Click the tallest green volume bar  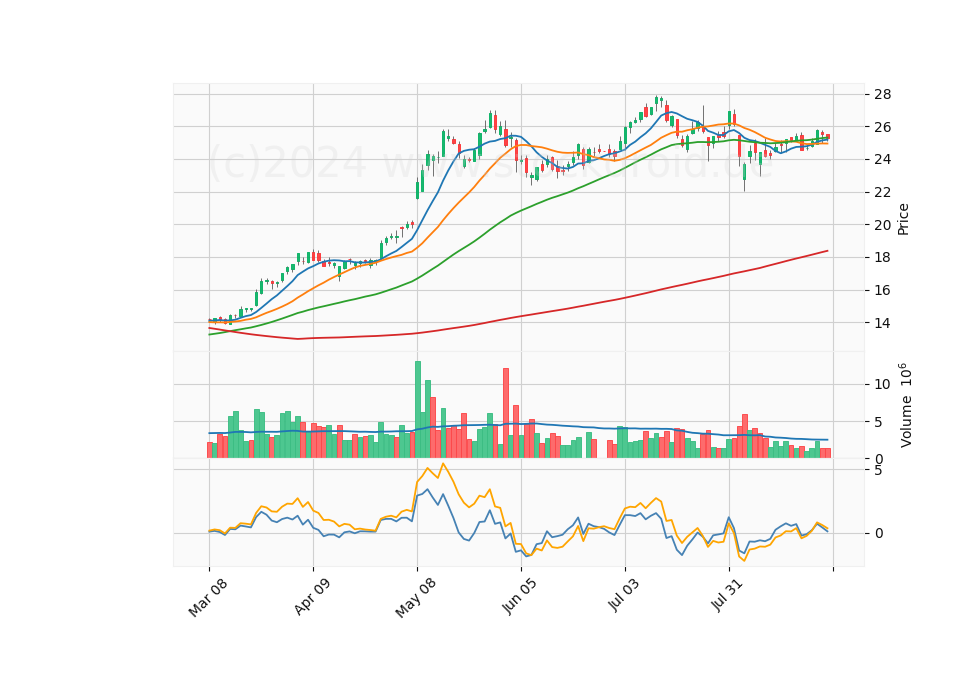[x=418, y=409]
